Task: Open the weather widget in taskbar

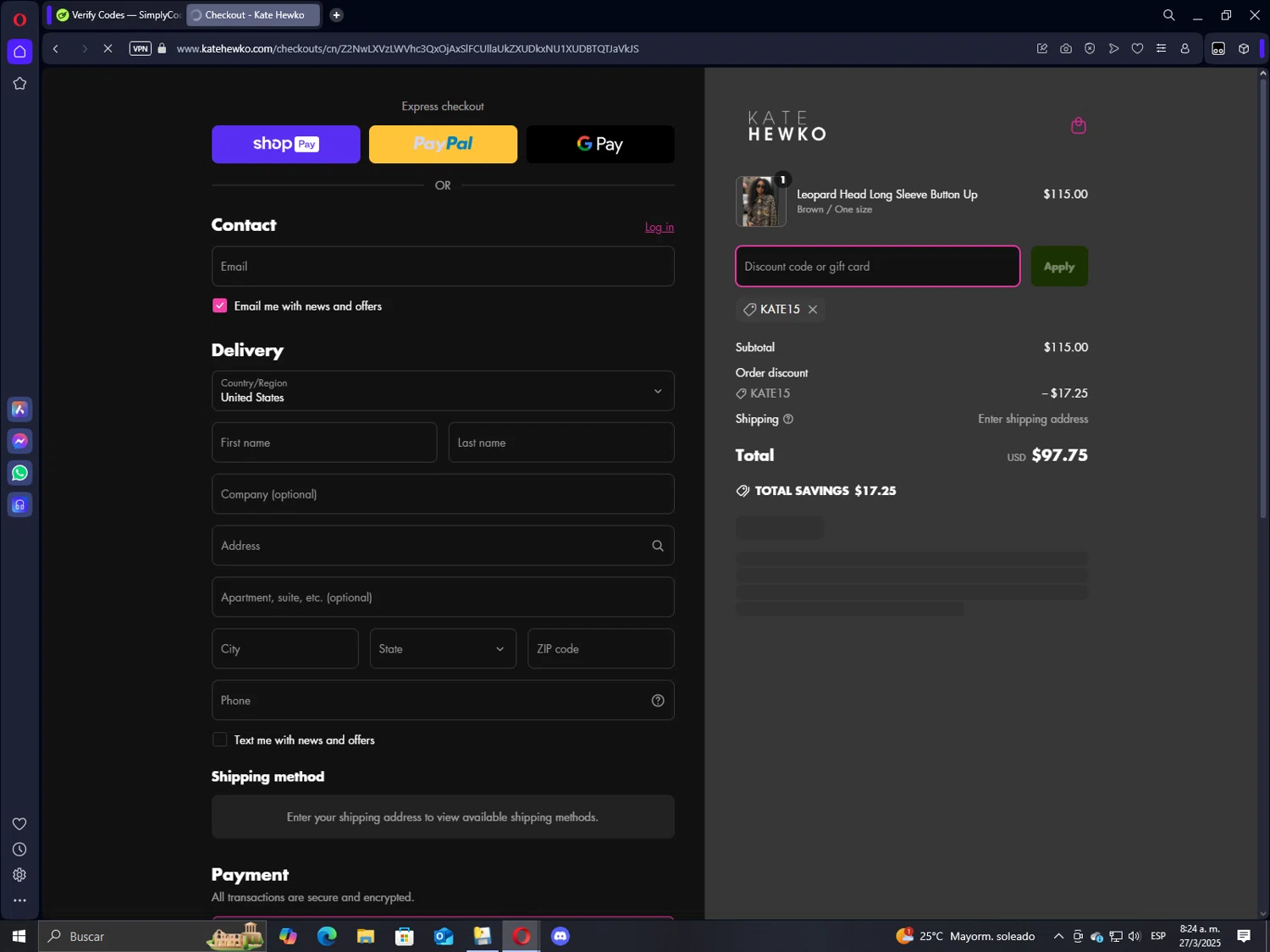Action: click(x=966, y=936)
